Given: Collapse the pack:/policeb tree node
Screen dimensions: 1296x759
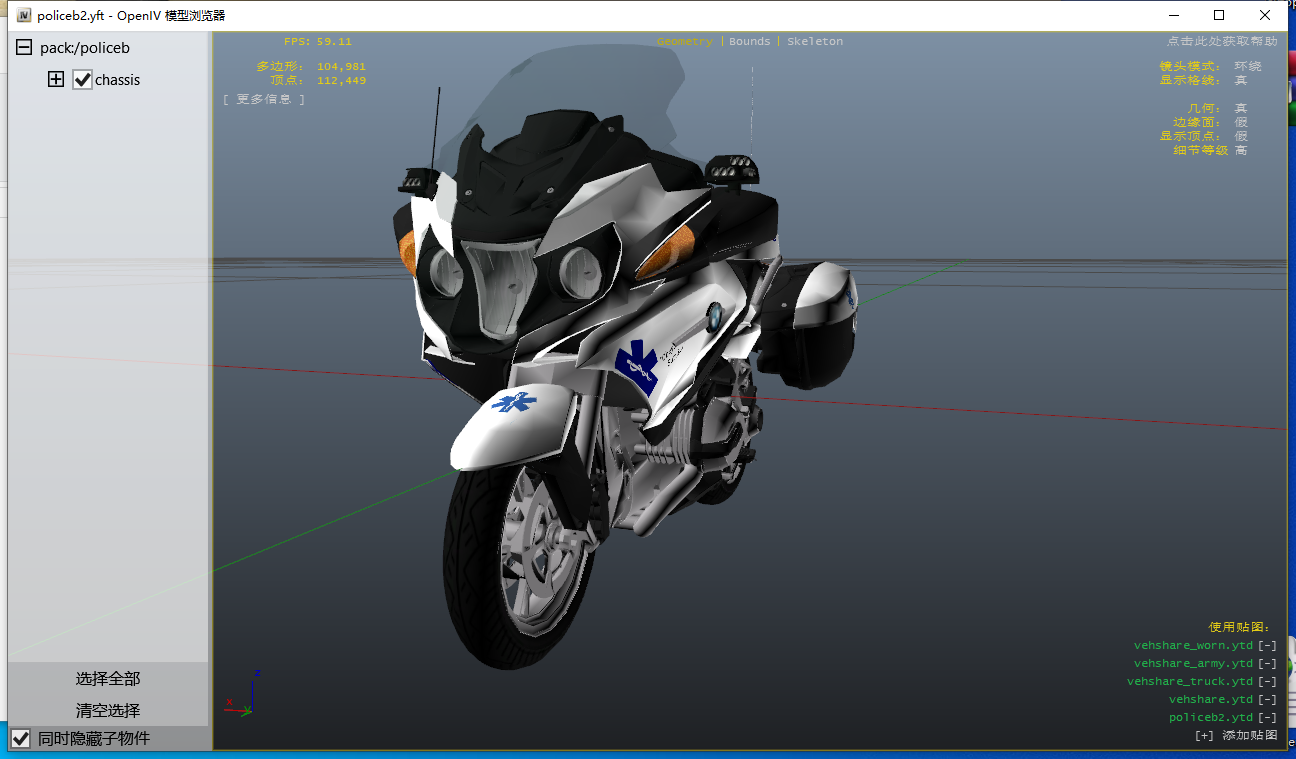Looking at the screenshot, I should 24,48.
